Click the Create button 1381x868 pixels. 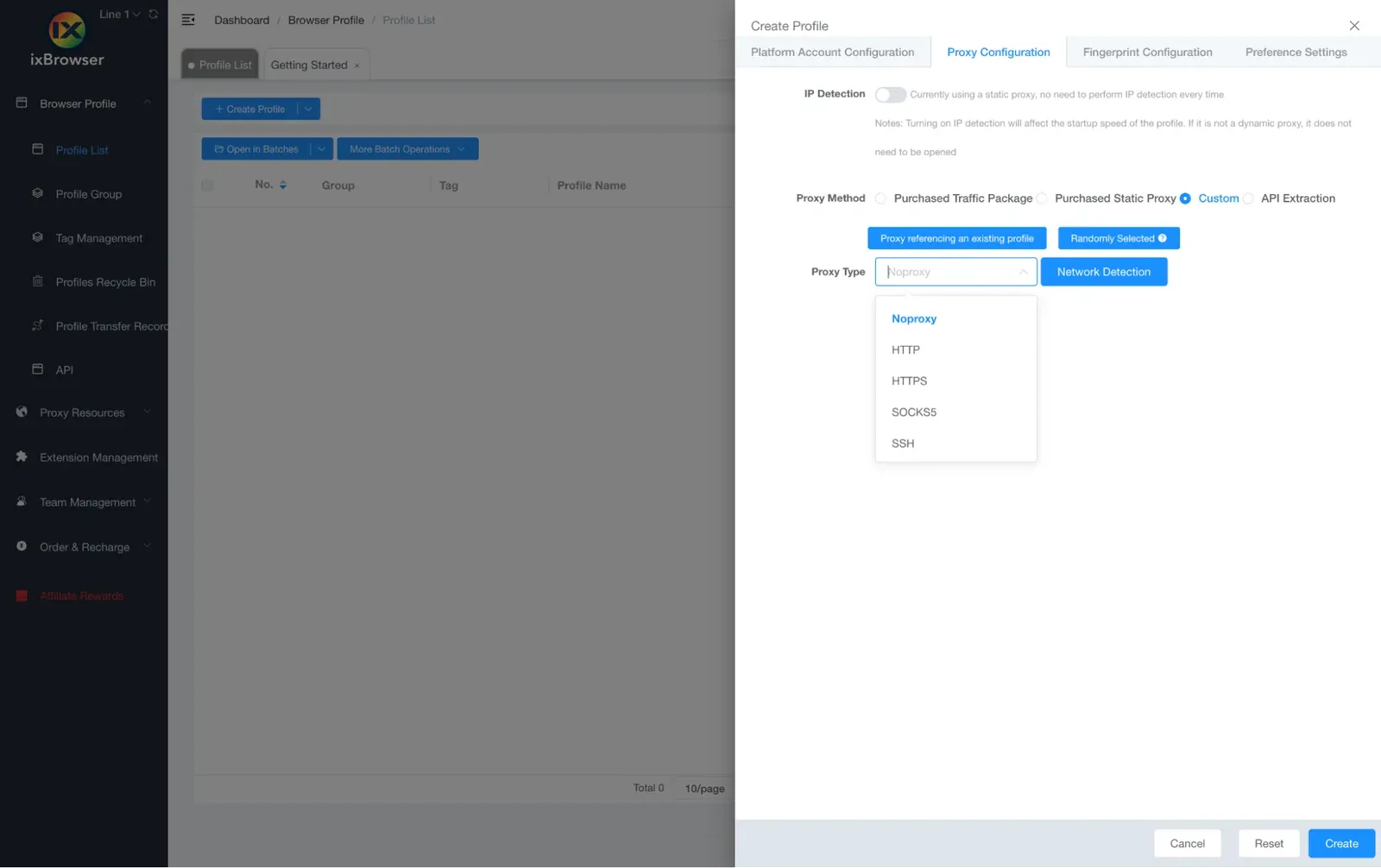tap(1341, 843)
